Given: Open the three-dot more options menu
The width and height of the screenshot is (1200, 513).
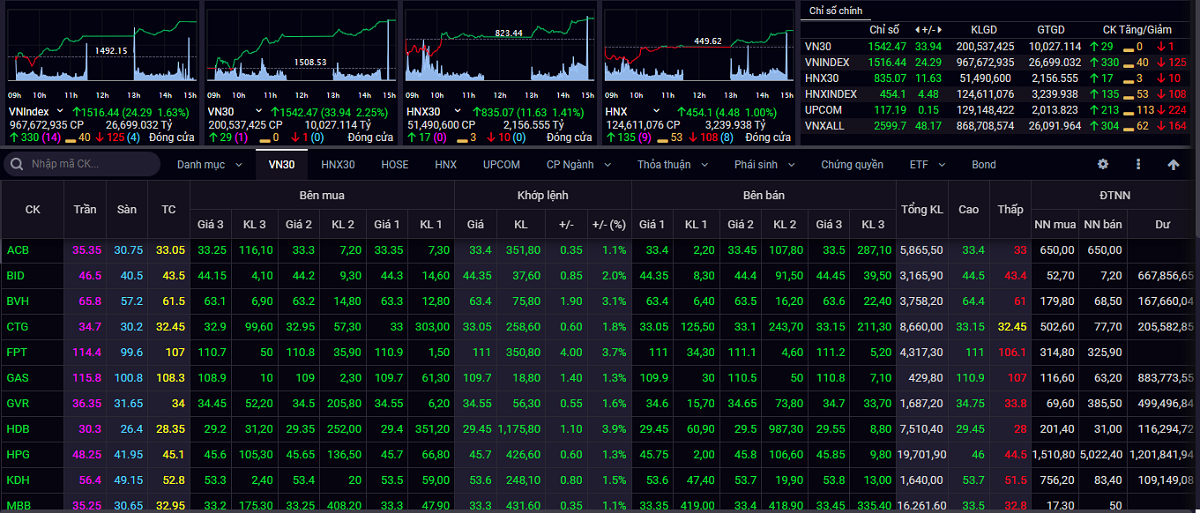Looking at the screenshot, I should coord(1138,164).
